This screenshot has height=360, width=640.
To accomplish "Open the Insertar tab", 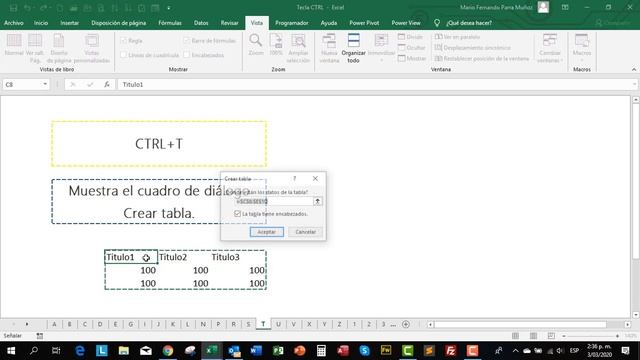I will pyautogui.click(x=69, y=23).
